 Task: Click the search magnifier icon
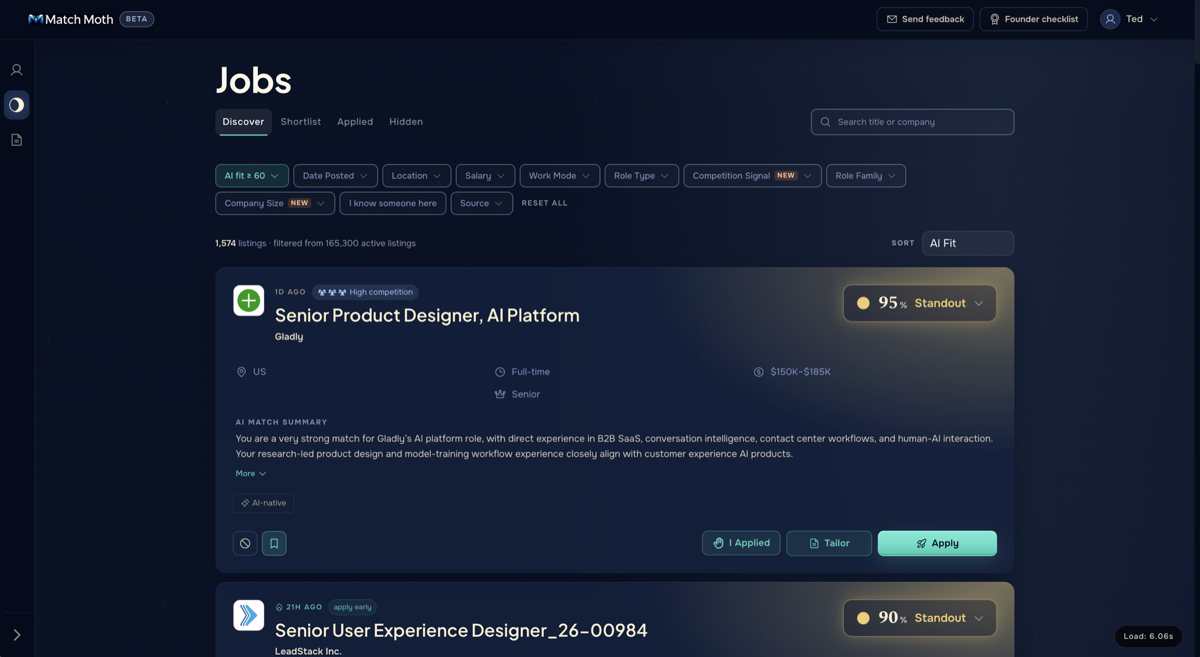[825, 122]
